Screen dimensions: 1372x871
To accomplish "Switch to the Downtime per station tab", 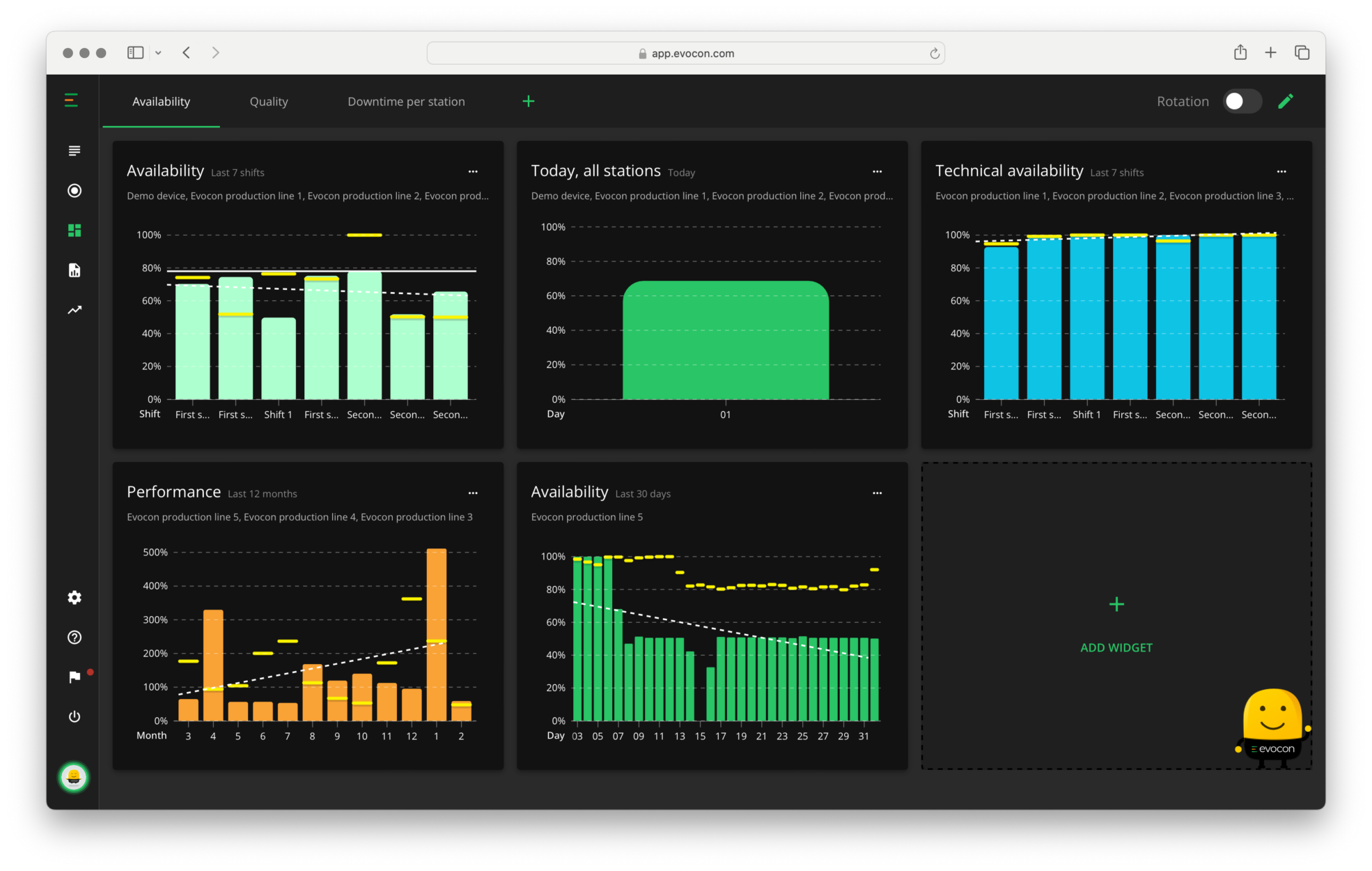I will click(406, 102).
